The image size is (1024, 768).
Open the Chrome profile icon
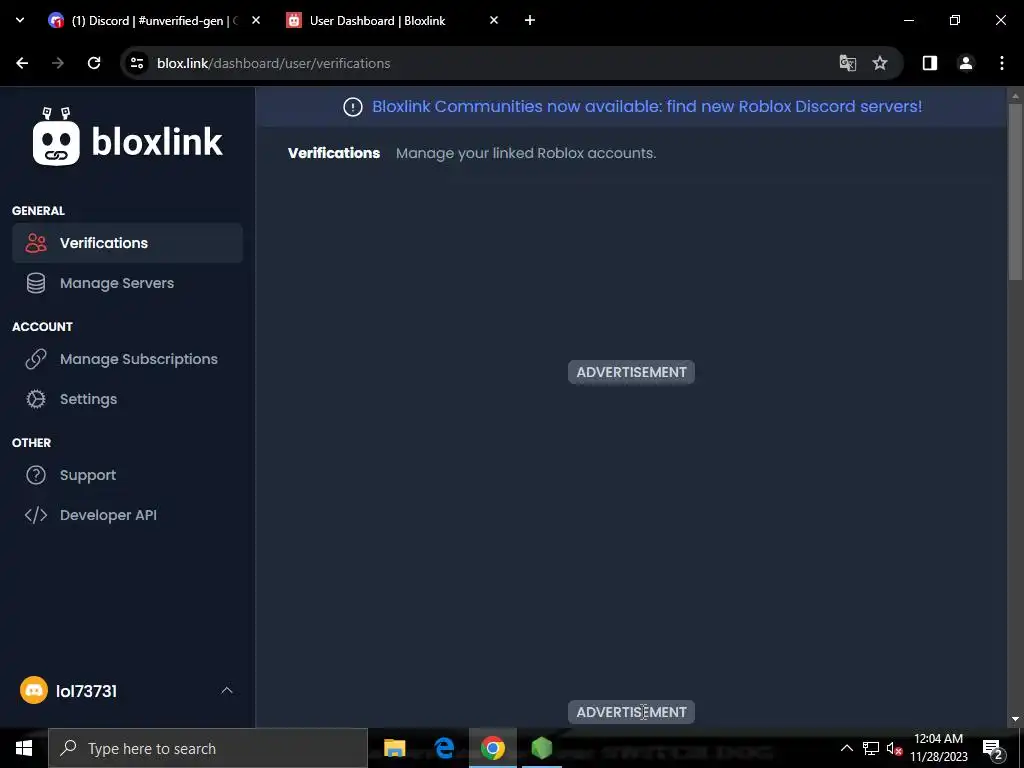[966, 63]
